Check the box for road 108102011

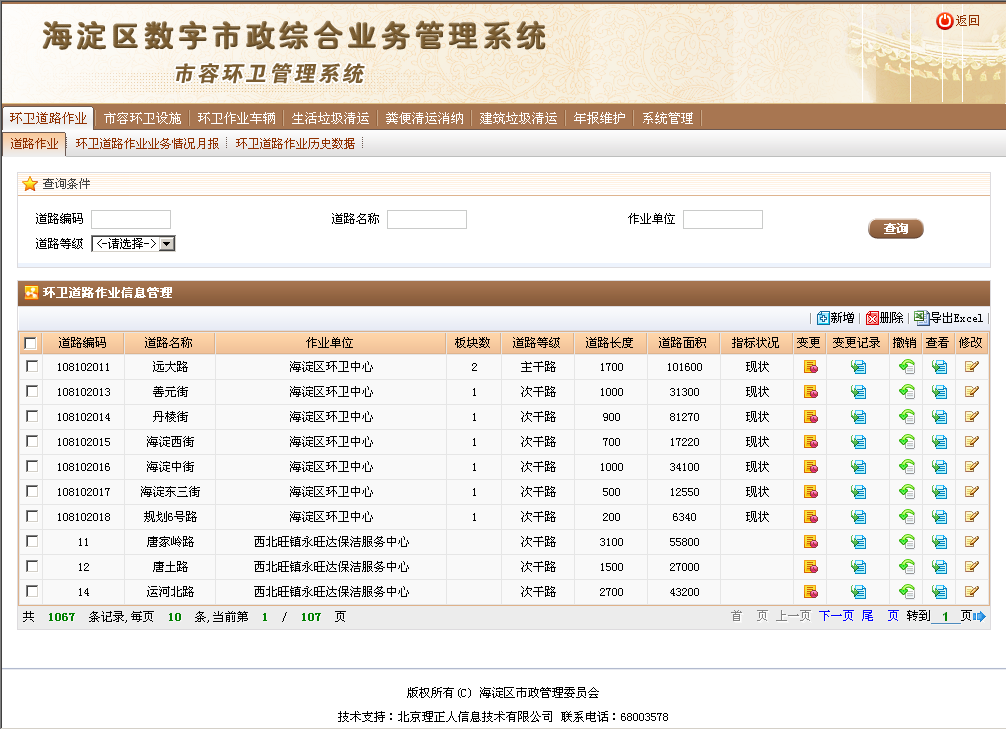pos(31,366)
